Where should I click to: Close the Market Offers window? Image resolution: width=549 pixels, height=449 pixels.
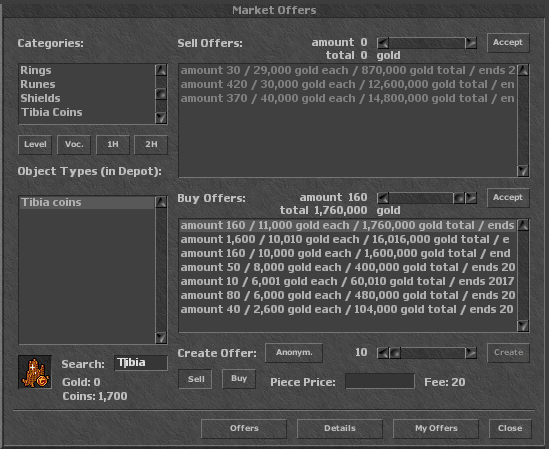click(510, 429)
